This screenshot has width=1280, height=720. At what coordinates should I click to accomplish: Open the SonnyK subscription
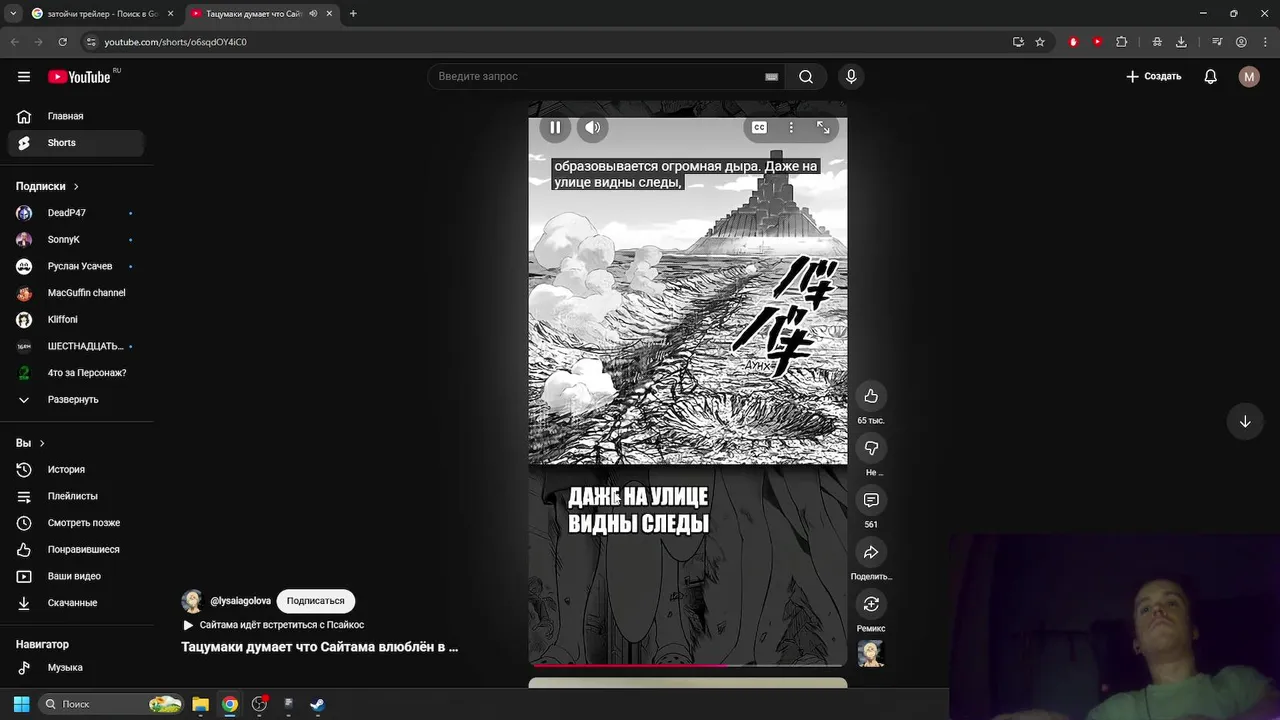tap(76, 240)
